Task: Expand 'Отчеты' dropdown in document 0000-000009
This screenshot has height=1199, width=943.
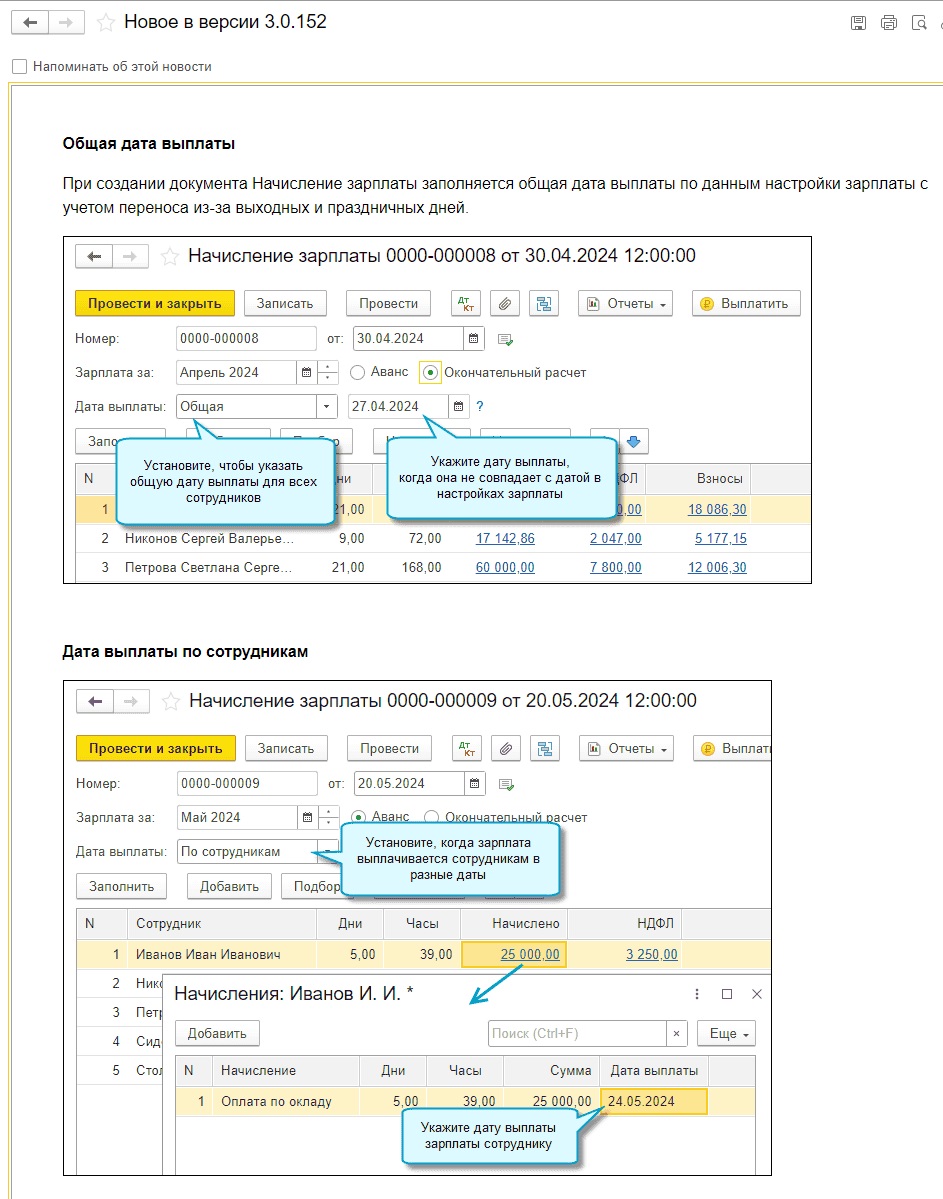Action: (x=626, y=749)
